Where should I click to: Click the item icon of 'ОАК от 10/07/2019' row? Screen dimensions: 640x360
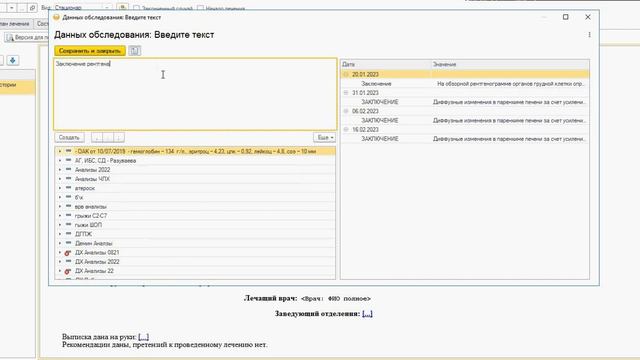[68, 151]
